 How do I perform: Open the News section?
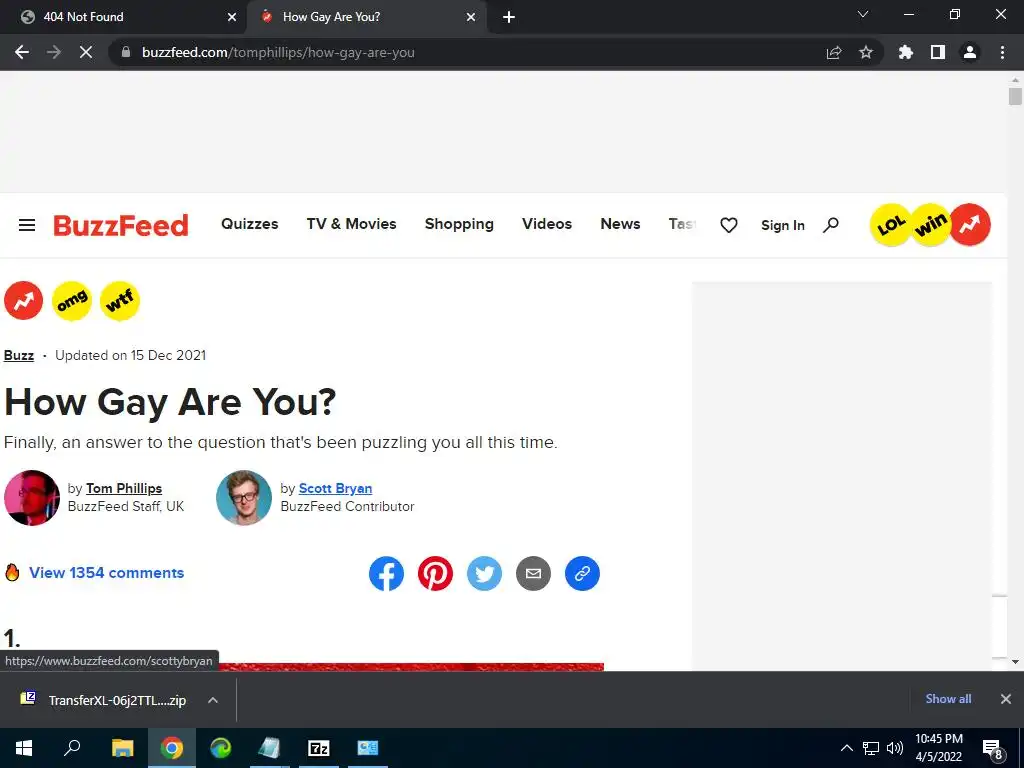click(620, 224)
